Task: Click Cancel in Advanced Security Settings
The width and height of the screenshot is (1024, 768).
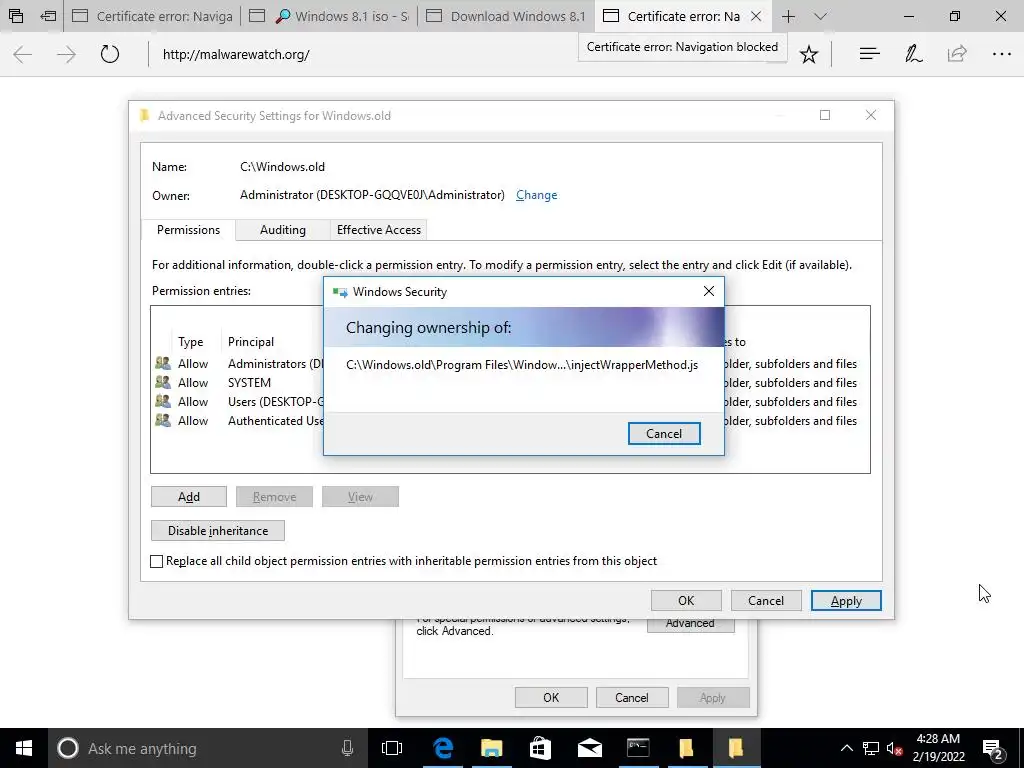Action: click(x=765, y=600)
